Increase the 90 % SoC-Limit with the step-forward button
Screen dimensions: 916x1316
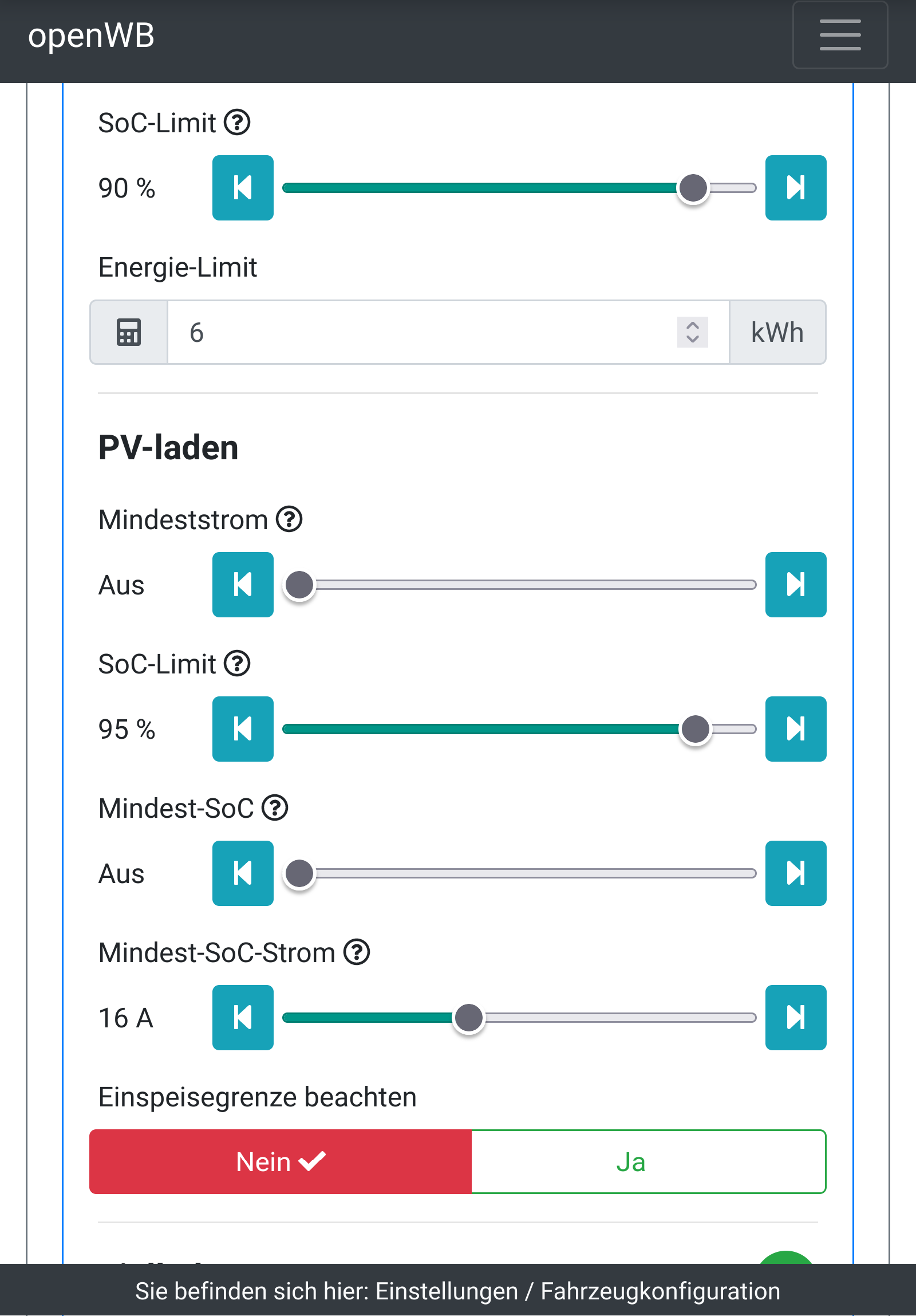click(x=795, y=188)
